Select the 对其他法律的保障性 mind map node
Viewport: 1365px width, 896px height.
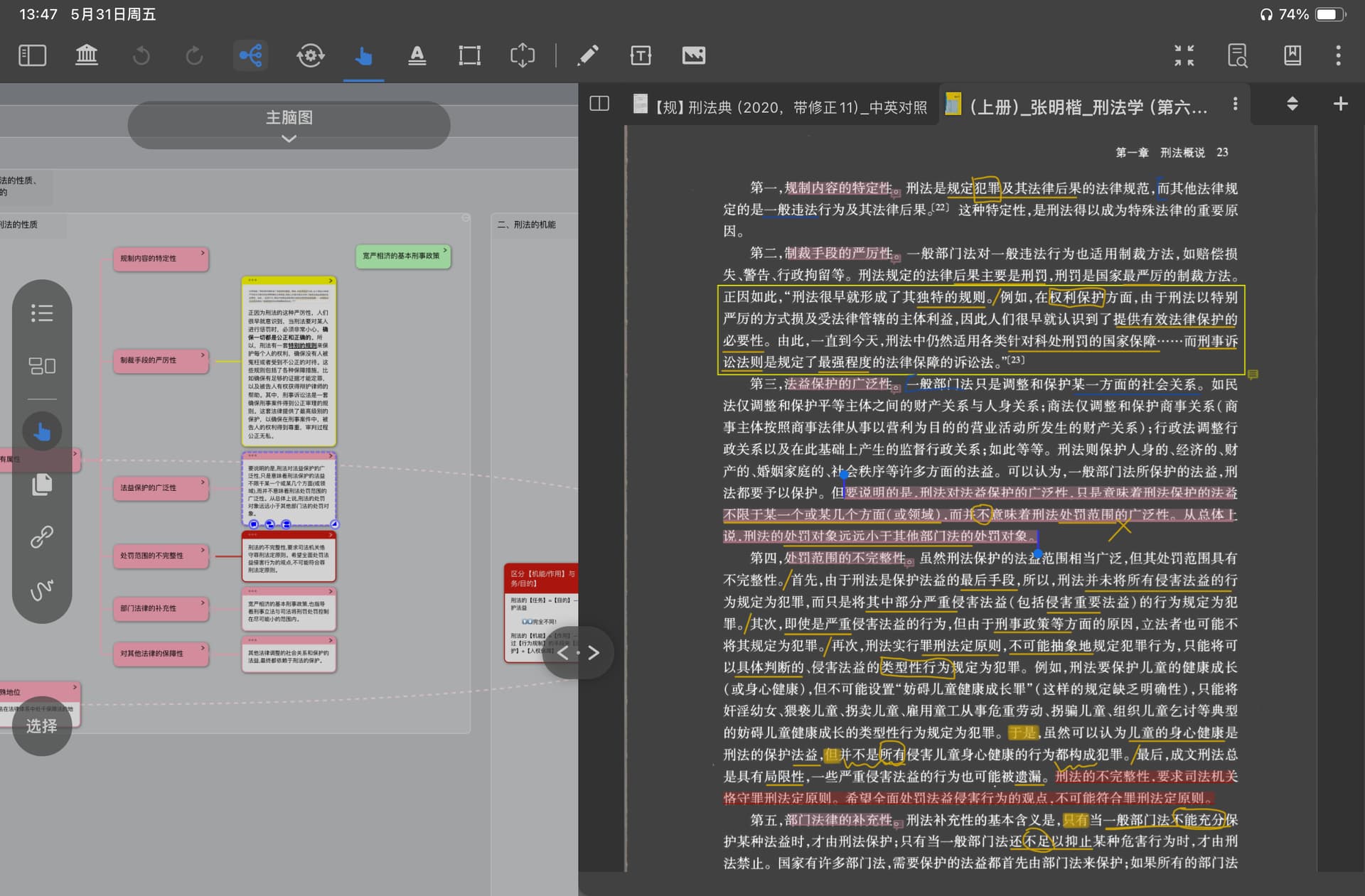click(x=161, y=654)
